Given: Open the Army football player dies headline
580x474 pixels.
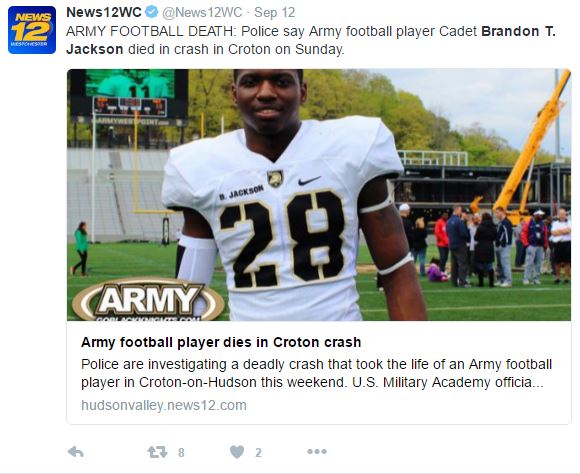Looking at the screenshot, I should [221, 342].
